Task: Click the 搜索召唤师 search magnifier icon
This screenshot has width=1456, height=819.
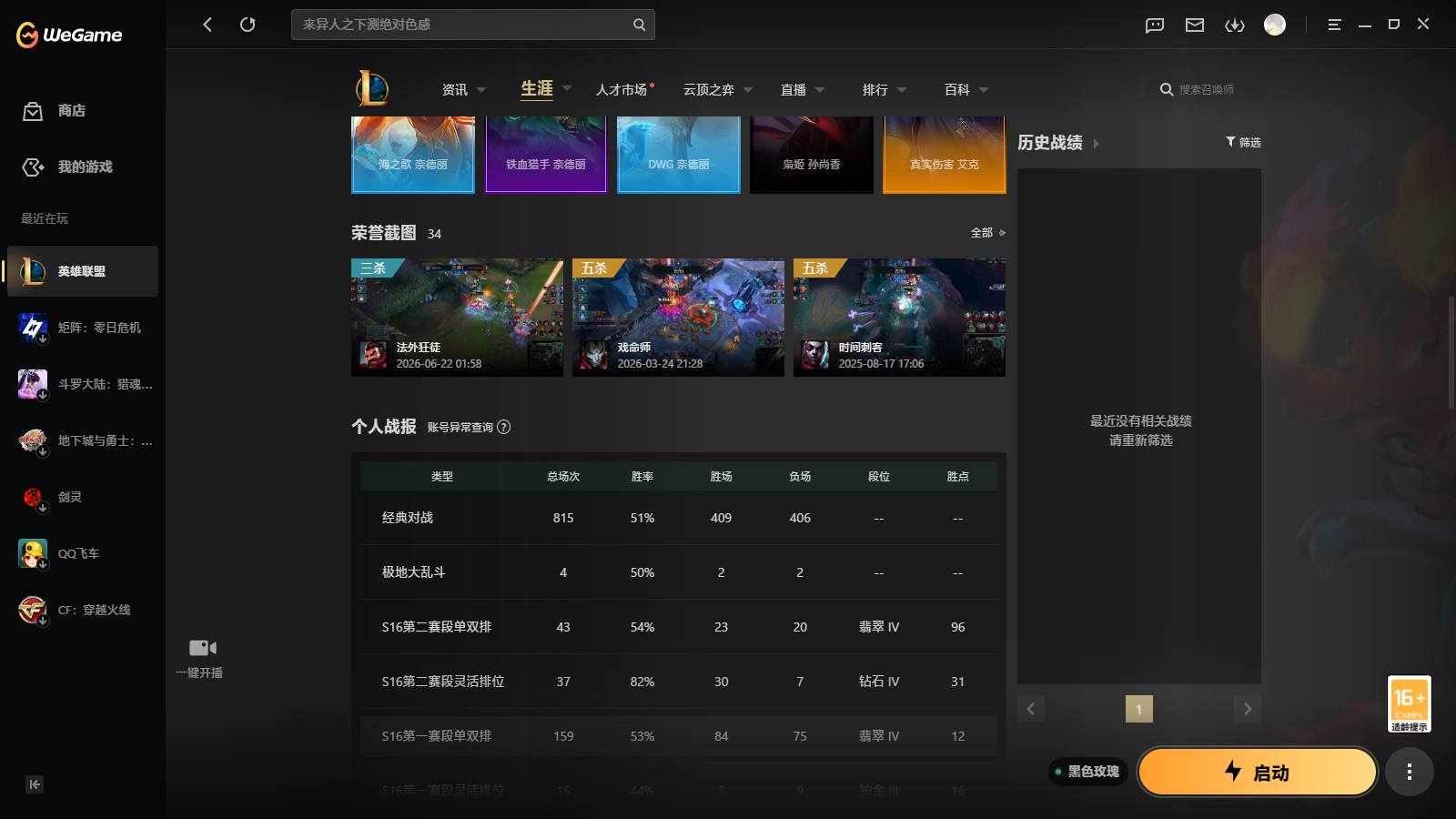Action: tap(1167, 89)
